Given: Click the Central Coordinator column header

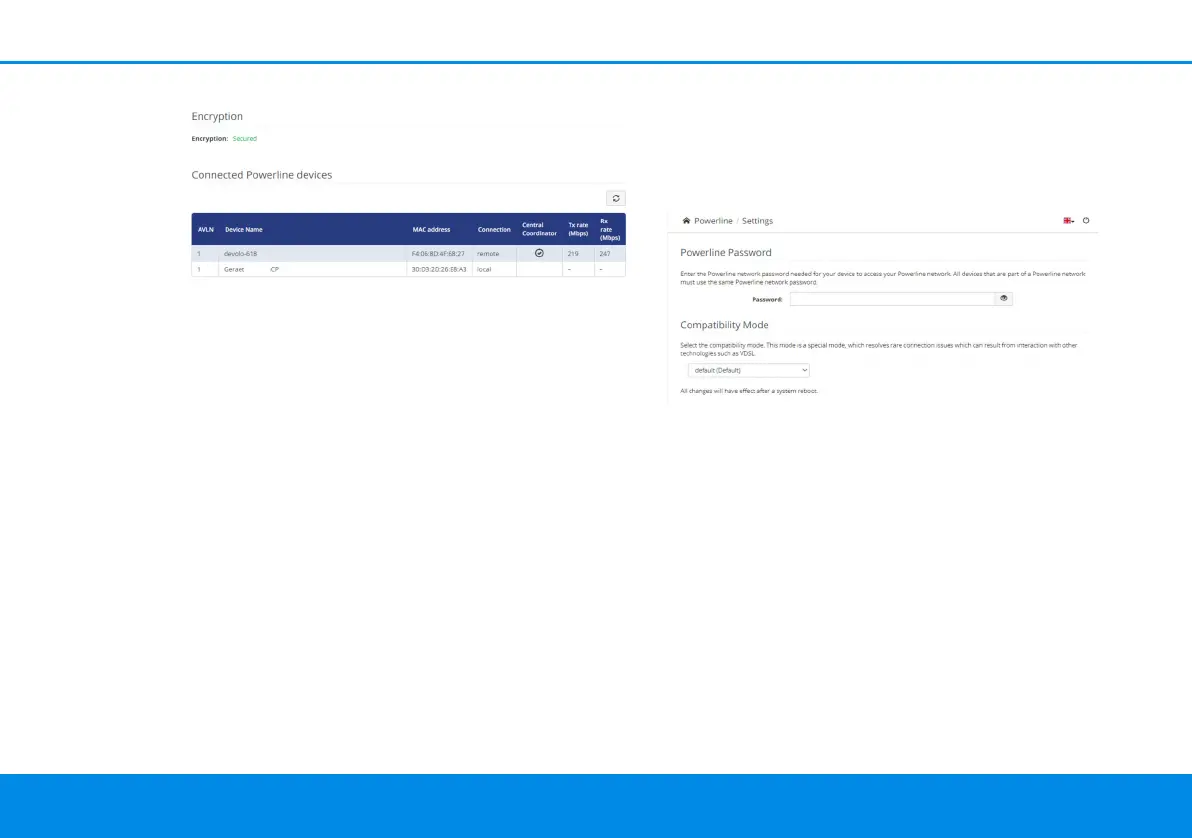Looking at the screenshot, I should point(539,229).
